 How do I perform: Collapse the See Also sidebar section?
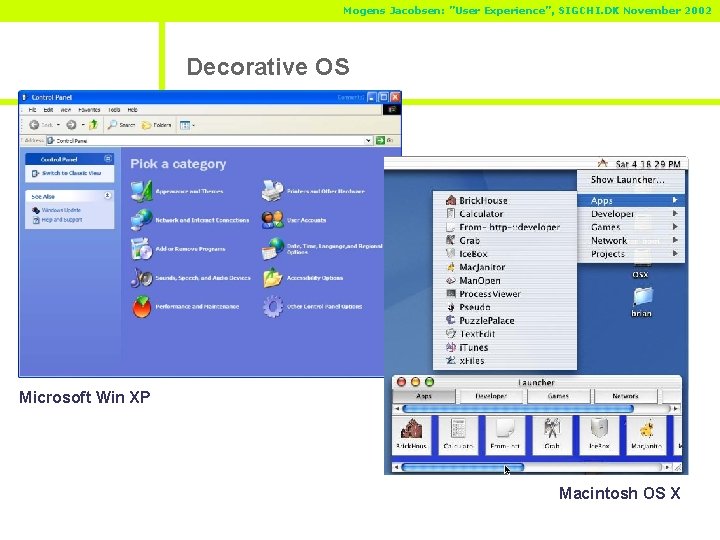[107, 196]
